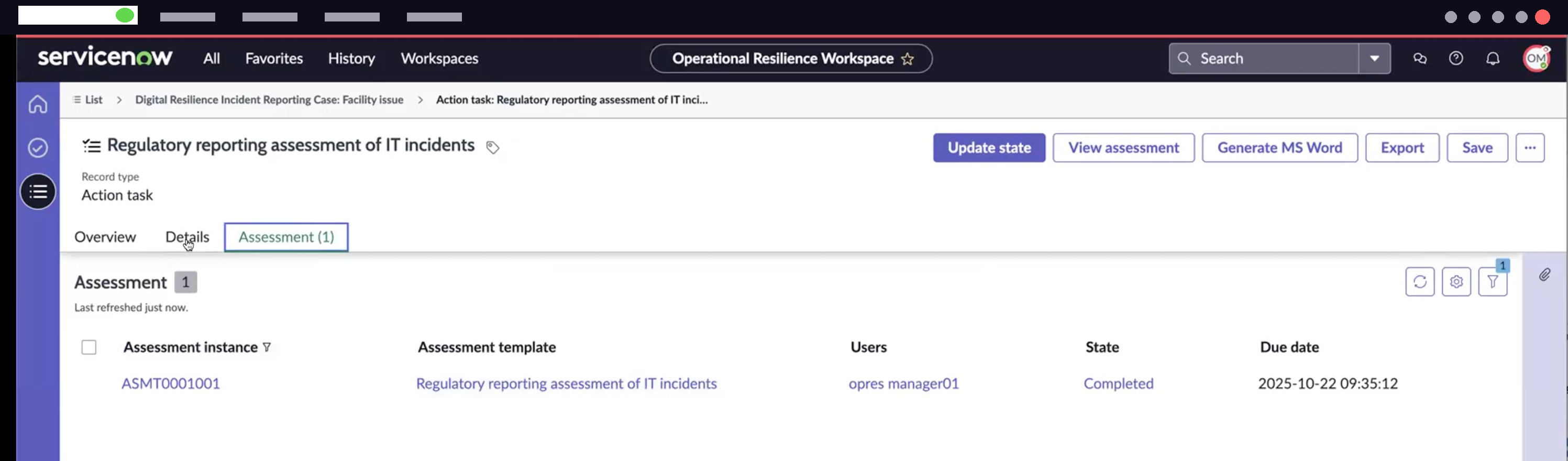Open list settings with the gear icon

1456,282
